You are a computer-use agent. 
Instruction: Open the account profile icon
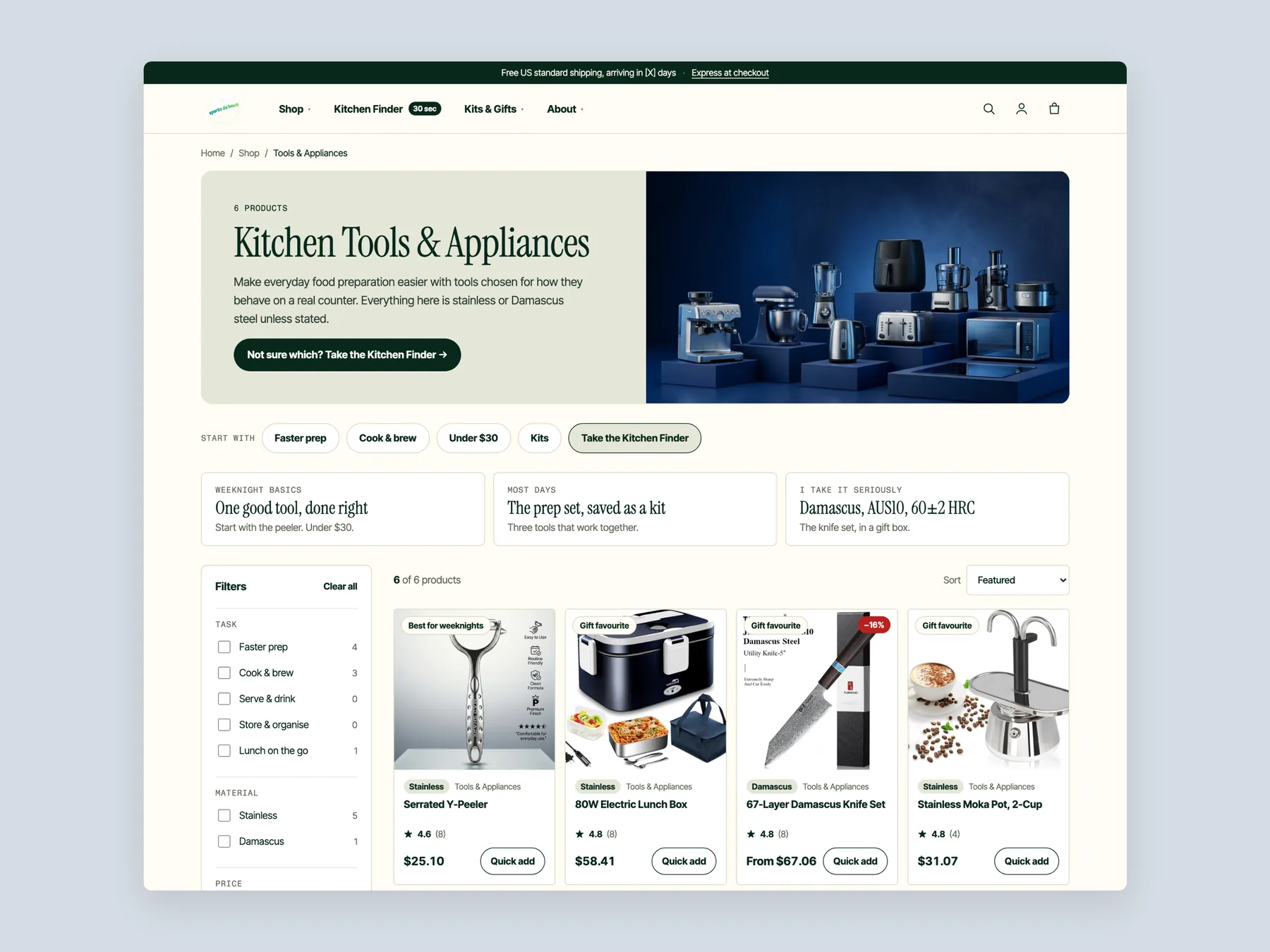tap(1021, 109)
